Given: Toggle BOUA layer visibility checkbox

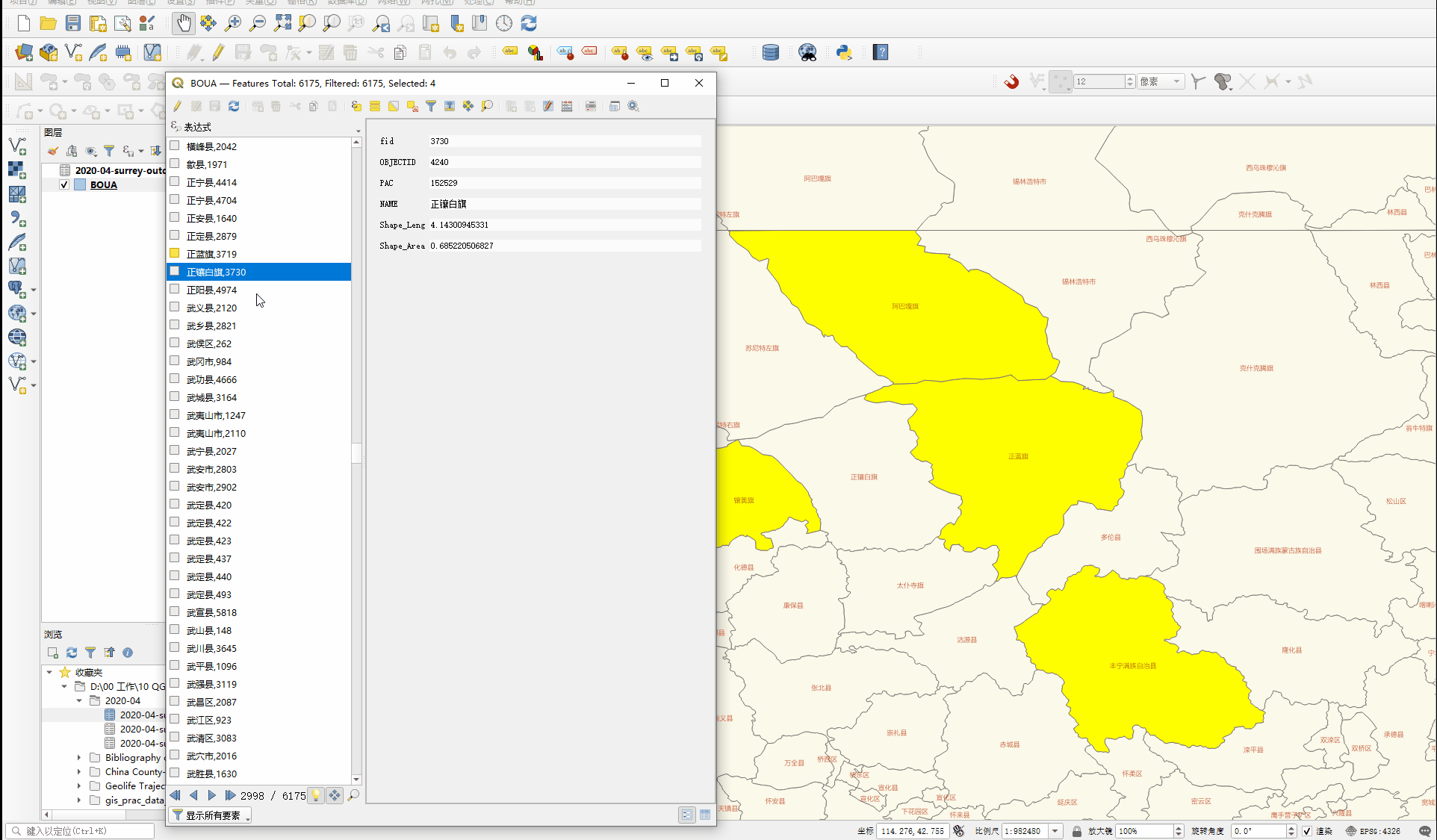Looking at the screenshot, I should click(64, 185).
